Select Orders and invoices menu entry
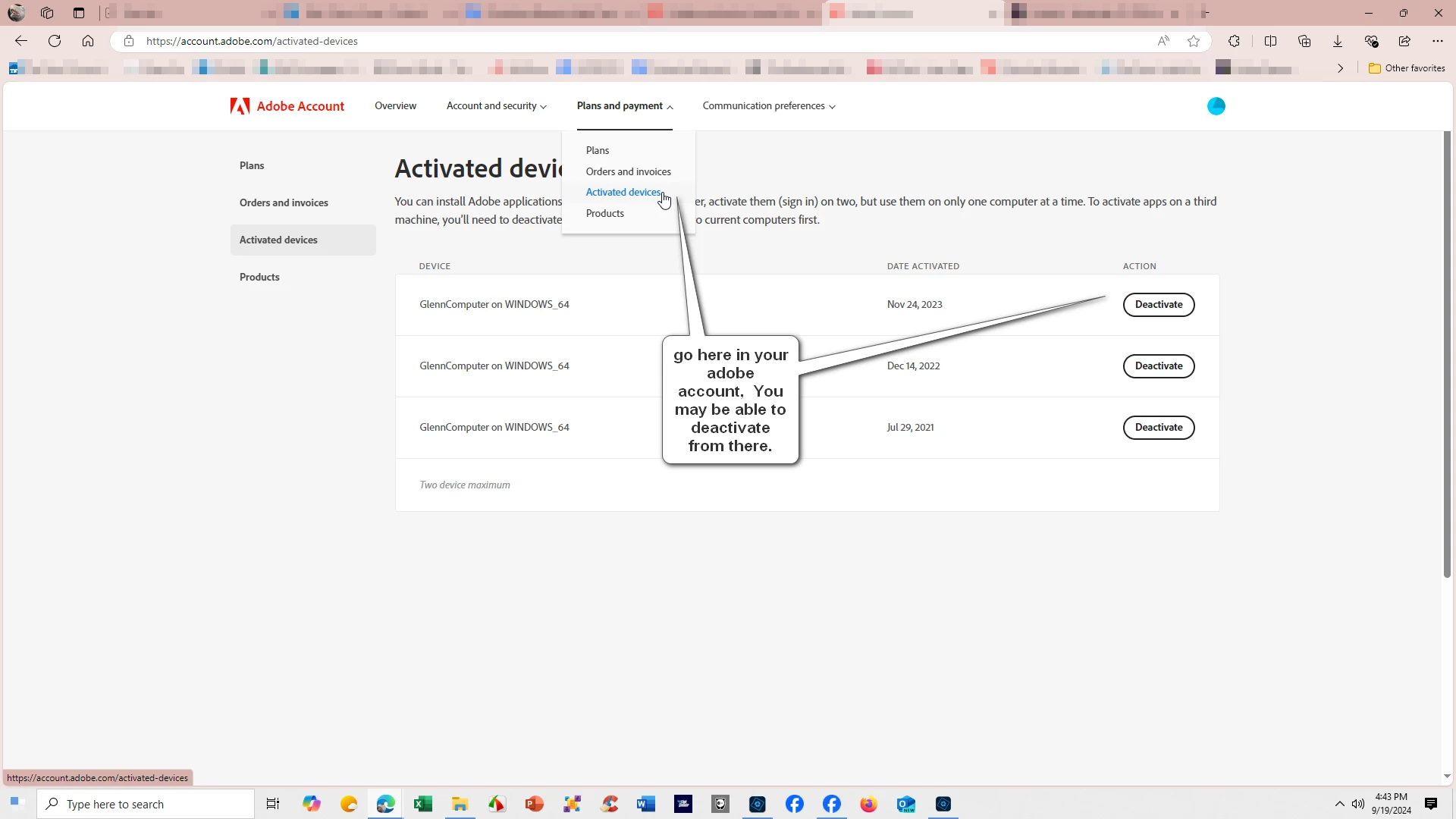Viewport: 1456px width, 819px height. tap(628, 171)
